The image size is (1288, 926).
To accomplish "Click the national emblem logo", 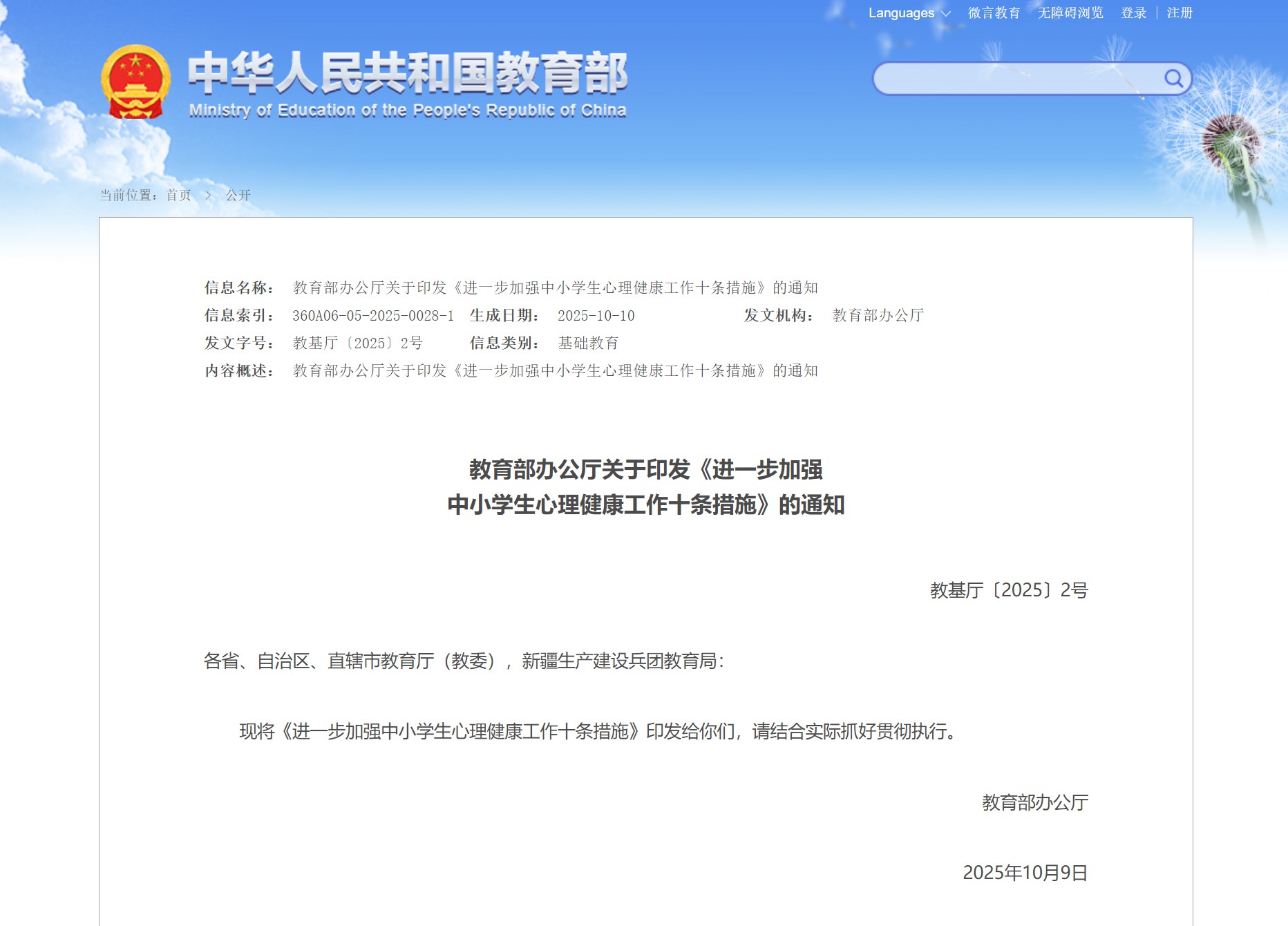I will pyautogui.click(x=135, y=82).
